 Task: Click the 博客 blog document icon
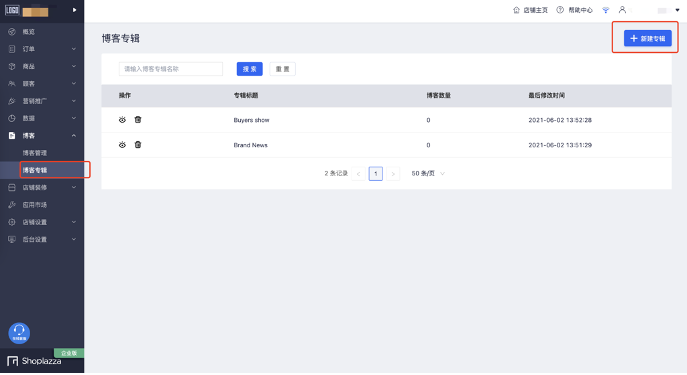(x=12, y=135)
